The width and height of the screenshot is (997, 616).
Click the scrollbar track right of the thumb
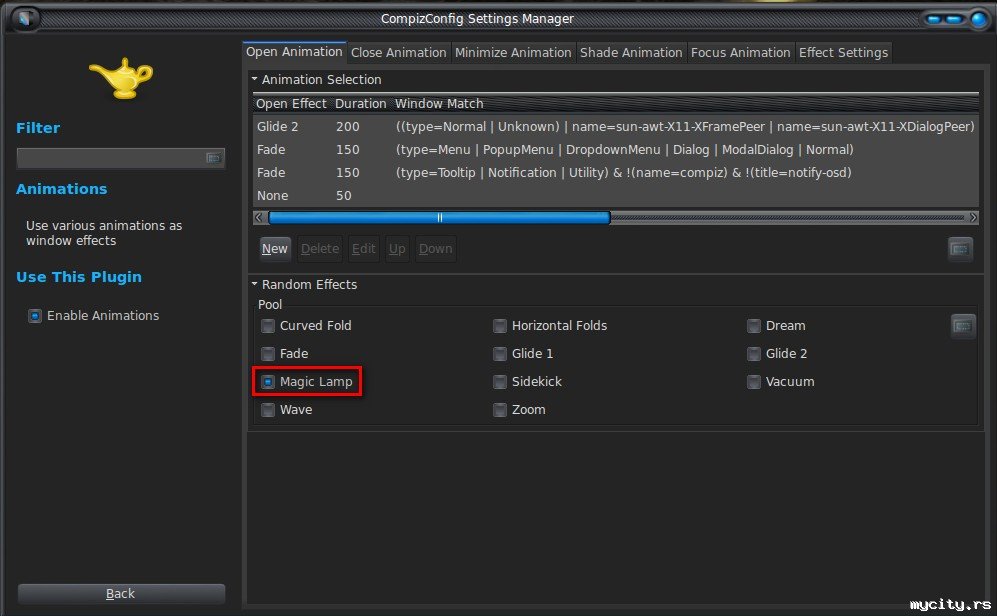click(788, 217)
